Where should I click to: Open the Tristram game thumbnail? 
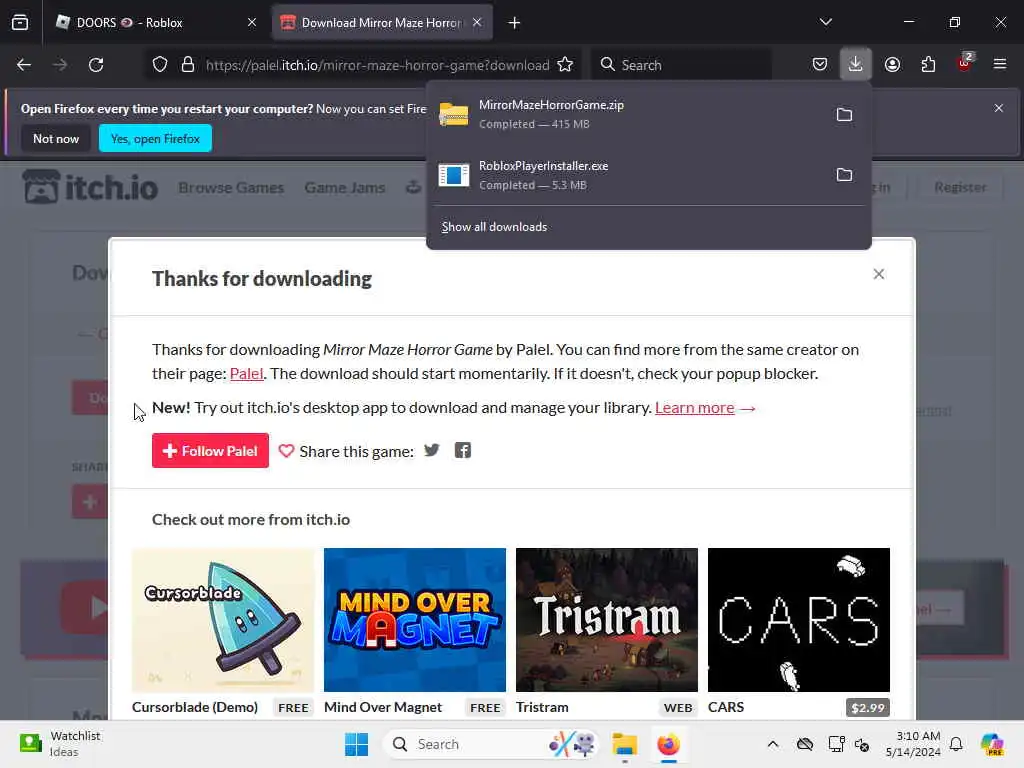(607, 620)
